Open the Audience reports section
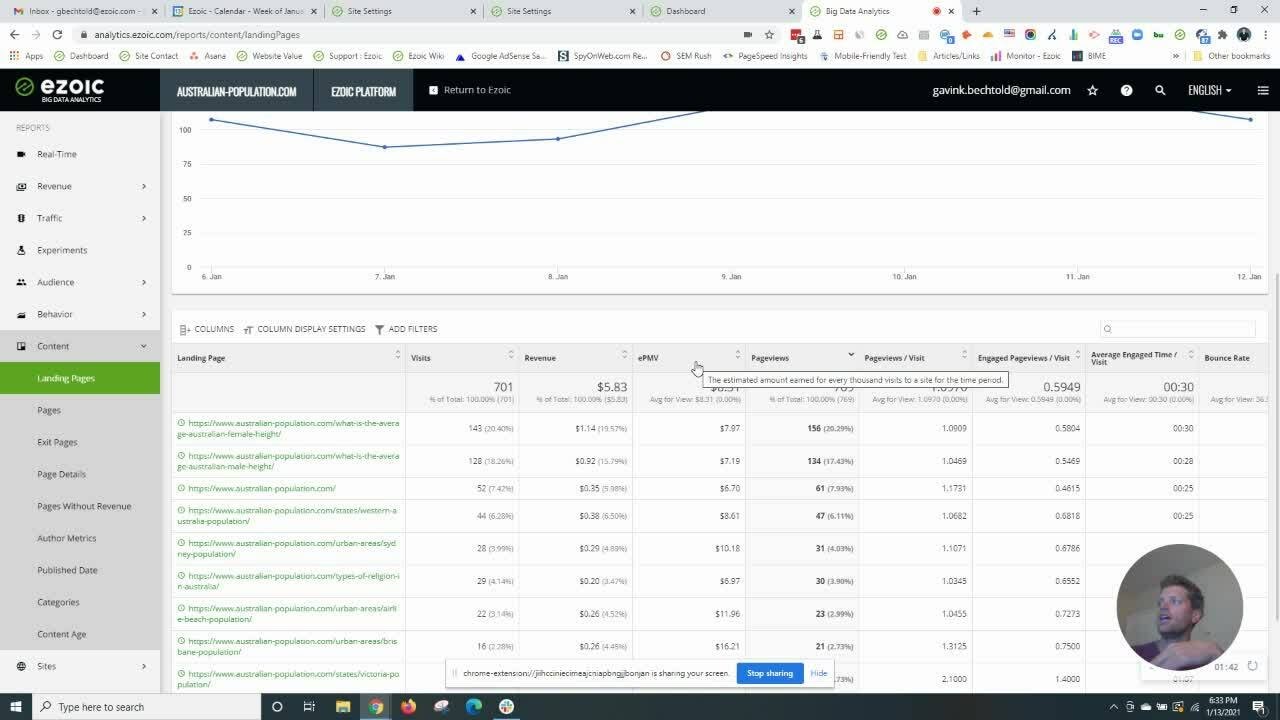Image resolution: width=1280 pixels, height=720 pixels. [53, 282]
